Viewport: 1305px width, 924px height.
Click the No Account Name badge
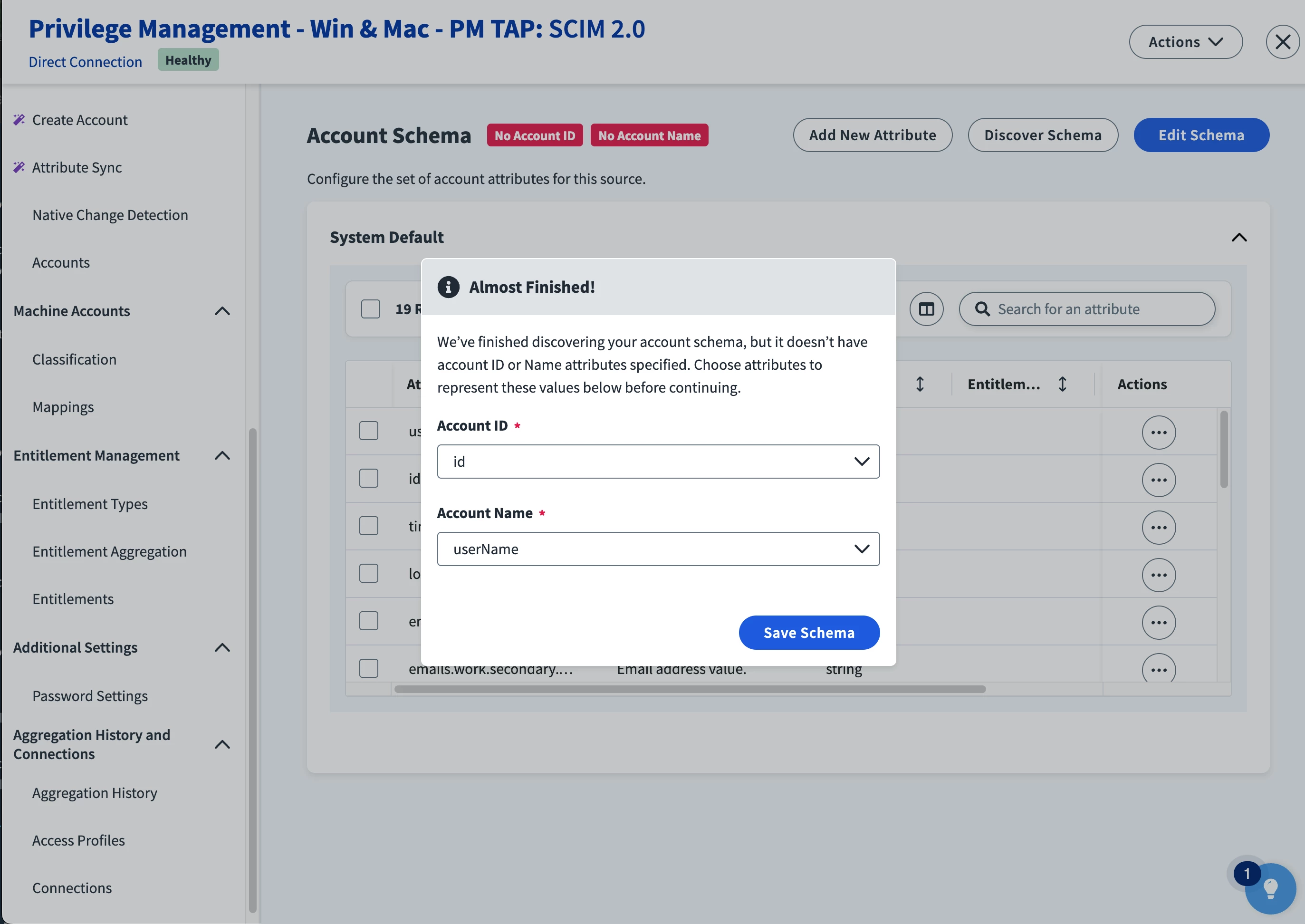(649, 135)
